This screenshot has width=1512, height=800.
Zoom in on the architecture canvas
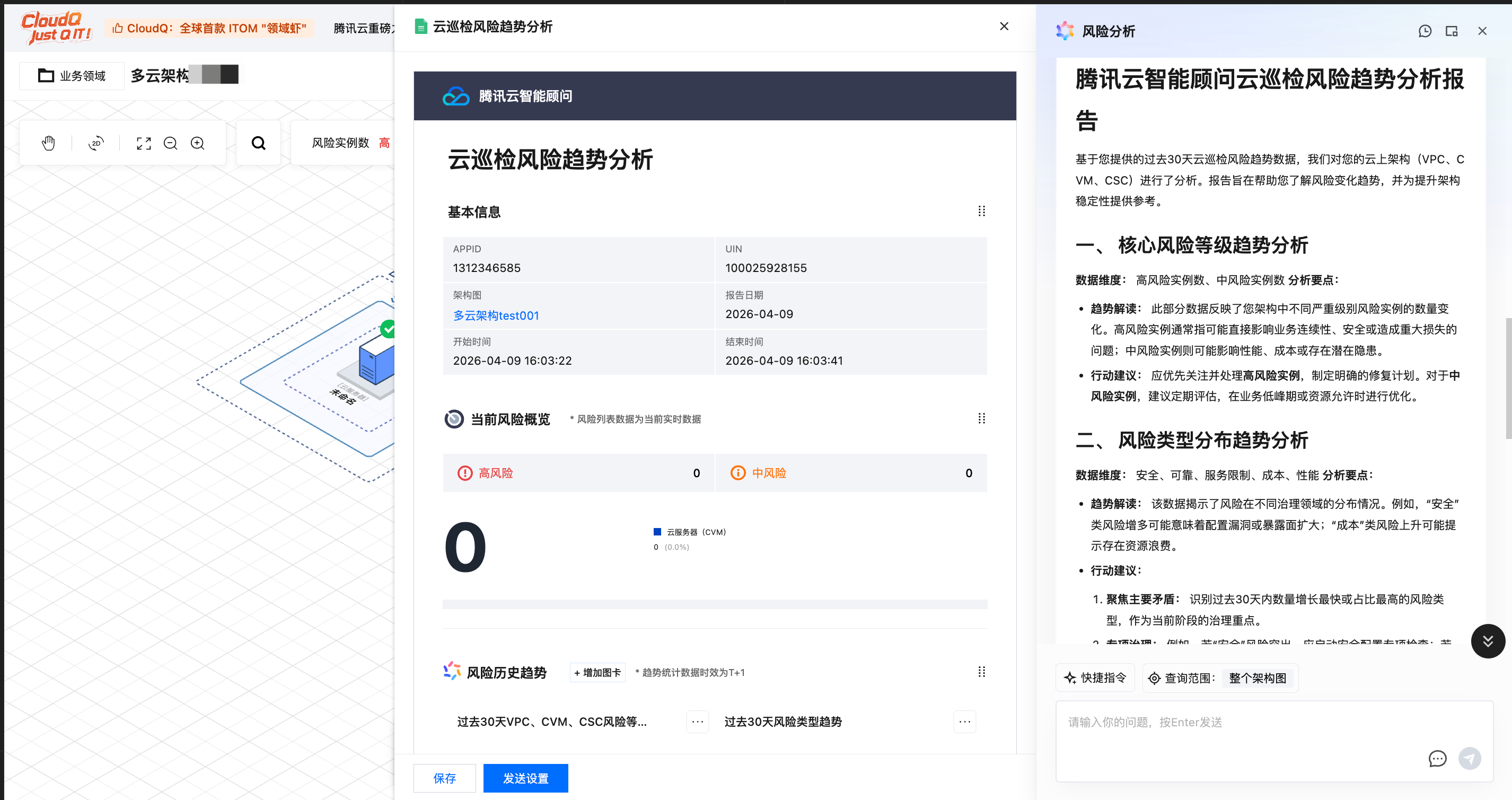click(197, 143)
